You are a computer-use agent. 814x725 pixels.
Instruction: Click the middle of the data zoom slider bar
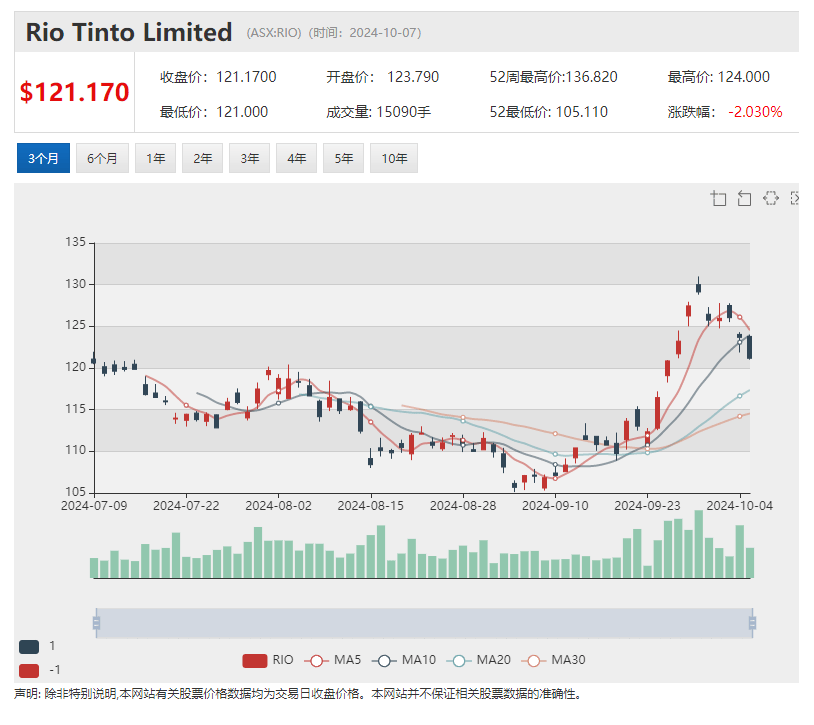[x=424, y=623]
